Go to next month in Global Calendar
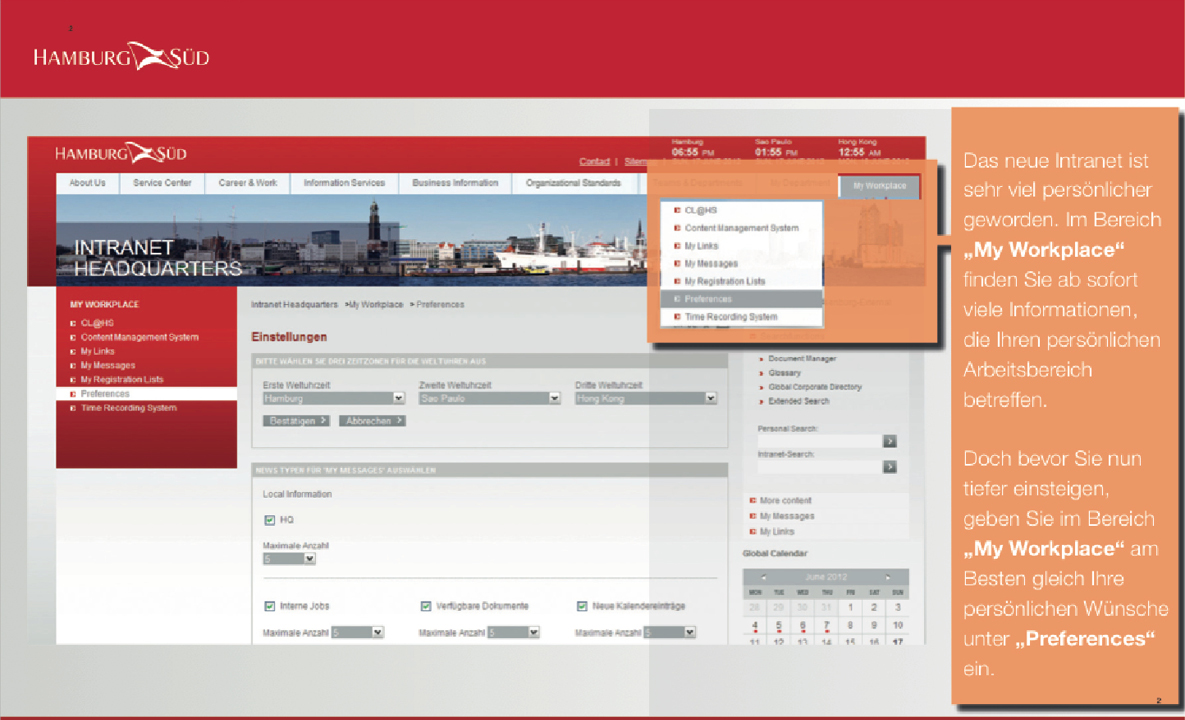Screen dimensions: 1185x720 click(888, 577)
